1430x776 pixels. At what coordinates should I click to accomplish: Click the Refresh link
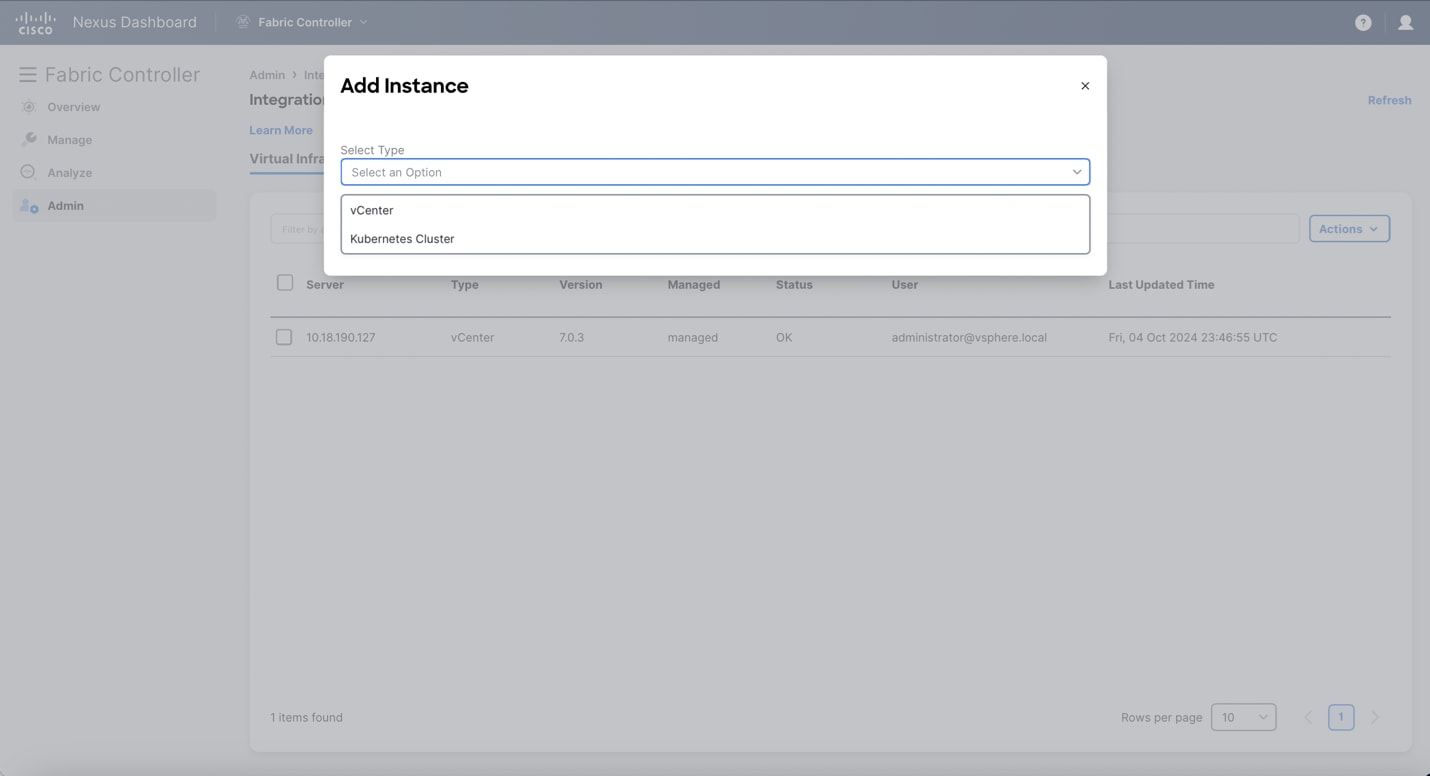[1389, 100]
